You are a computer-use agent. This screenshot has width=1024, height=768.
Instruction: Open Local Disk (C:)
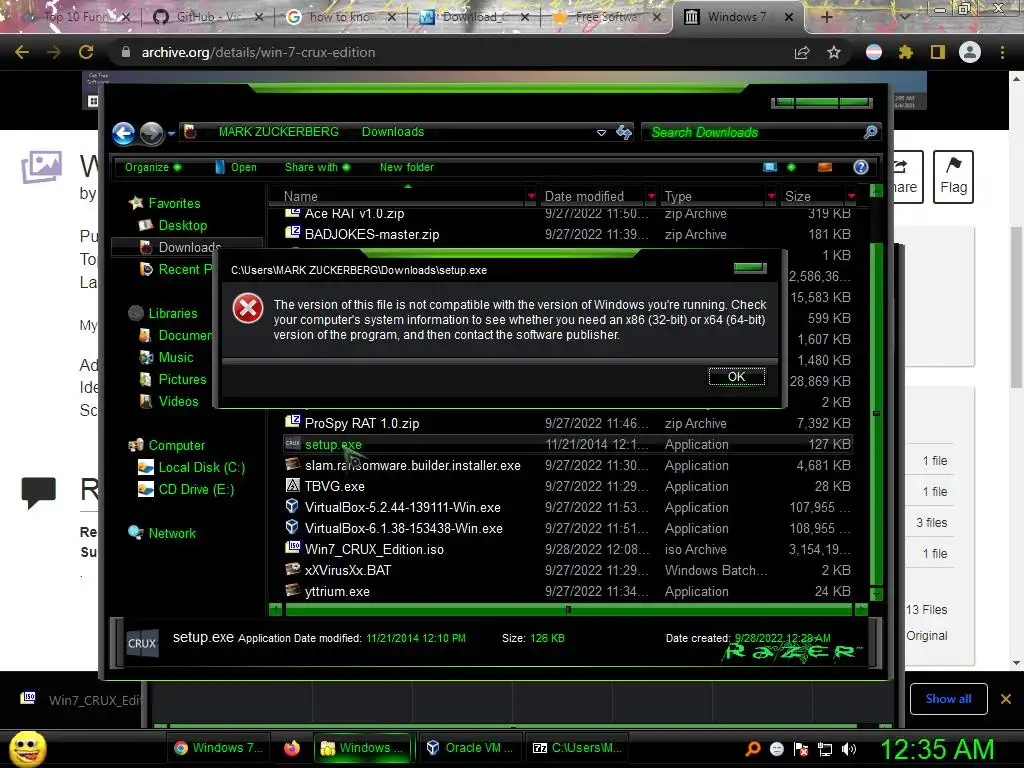tap(192, 468)
